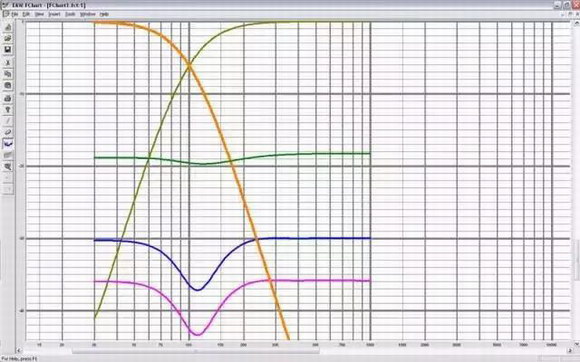Click the Open file icon in left toolbar
Screen dimensions: 580x362
click(x=8, y=38)
